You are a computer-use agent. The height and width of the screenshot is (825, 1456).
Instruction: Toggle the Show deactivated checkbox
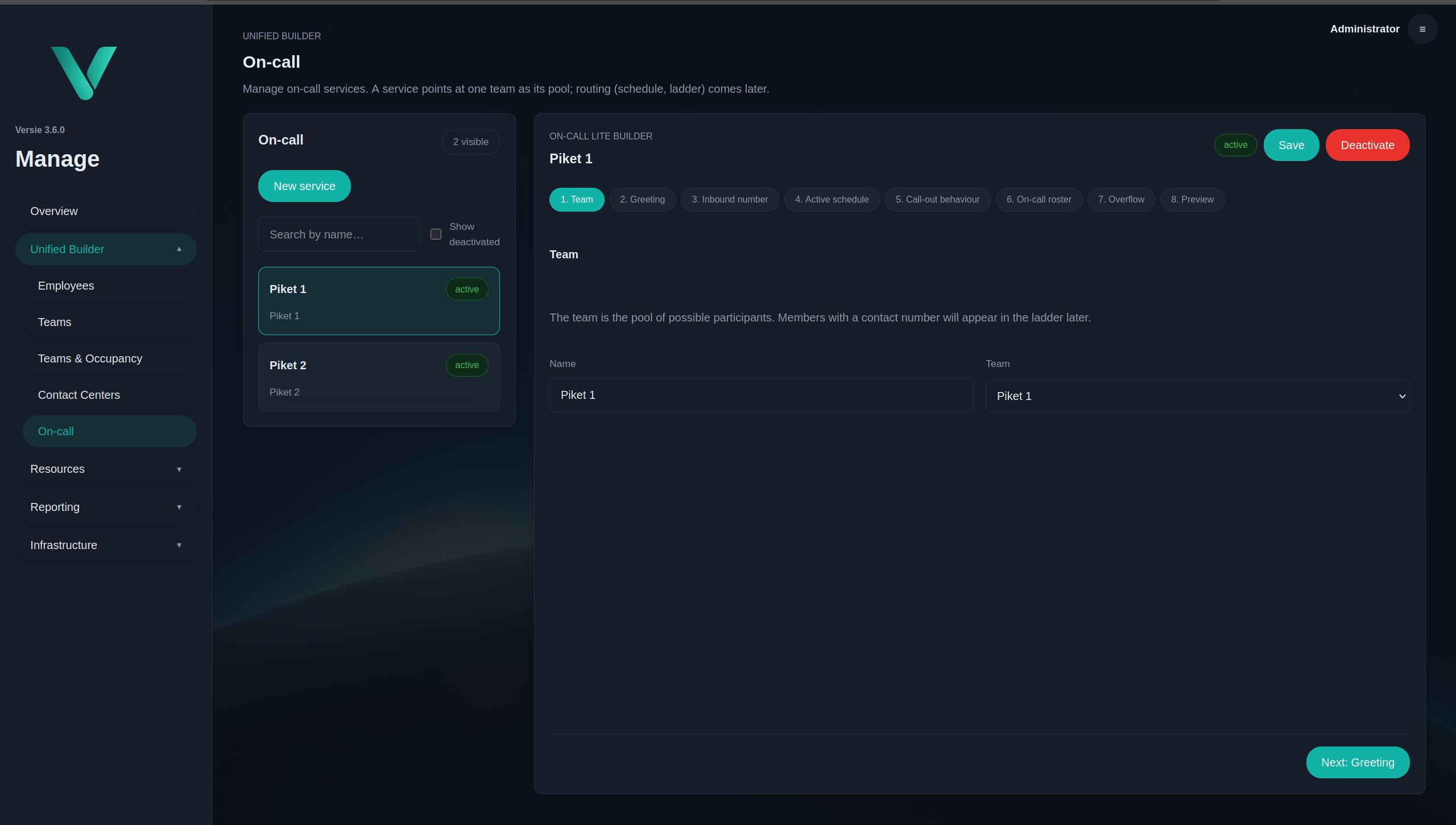[x=436, y=234]
